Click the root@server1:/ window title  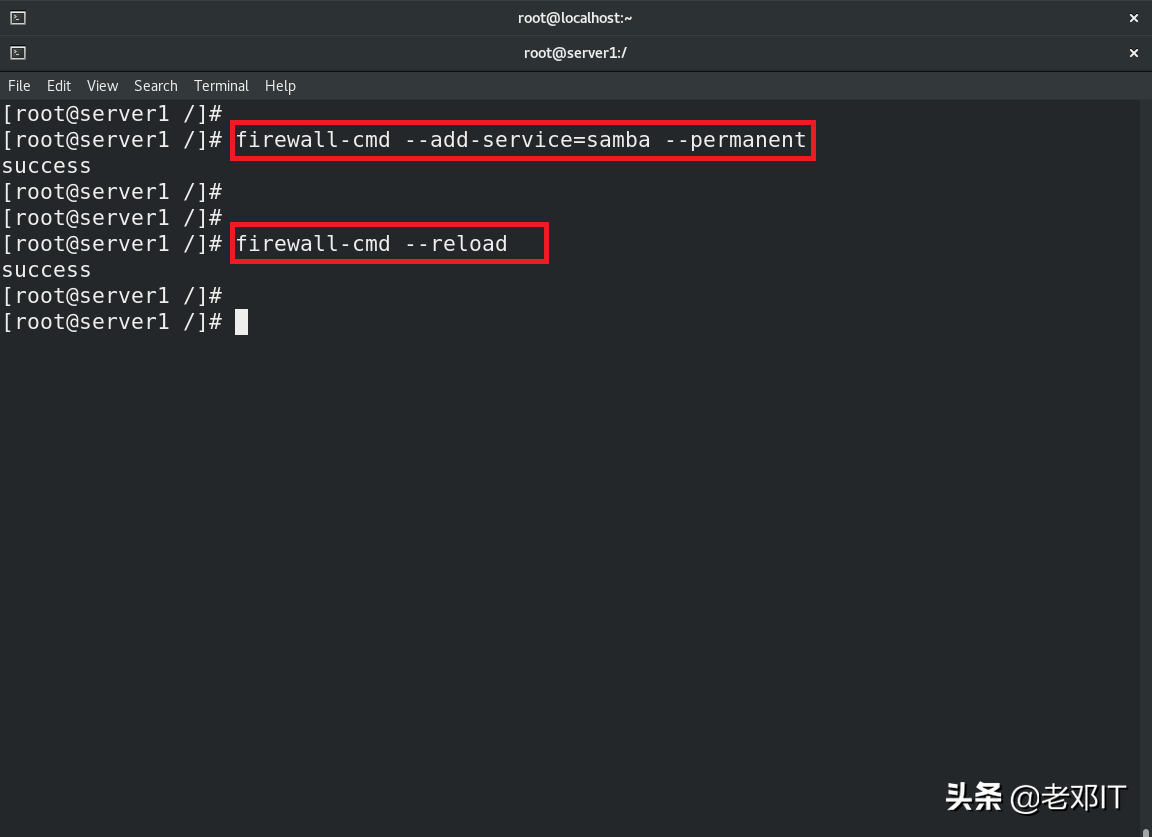(x=575, y=53)
